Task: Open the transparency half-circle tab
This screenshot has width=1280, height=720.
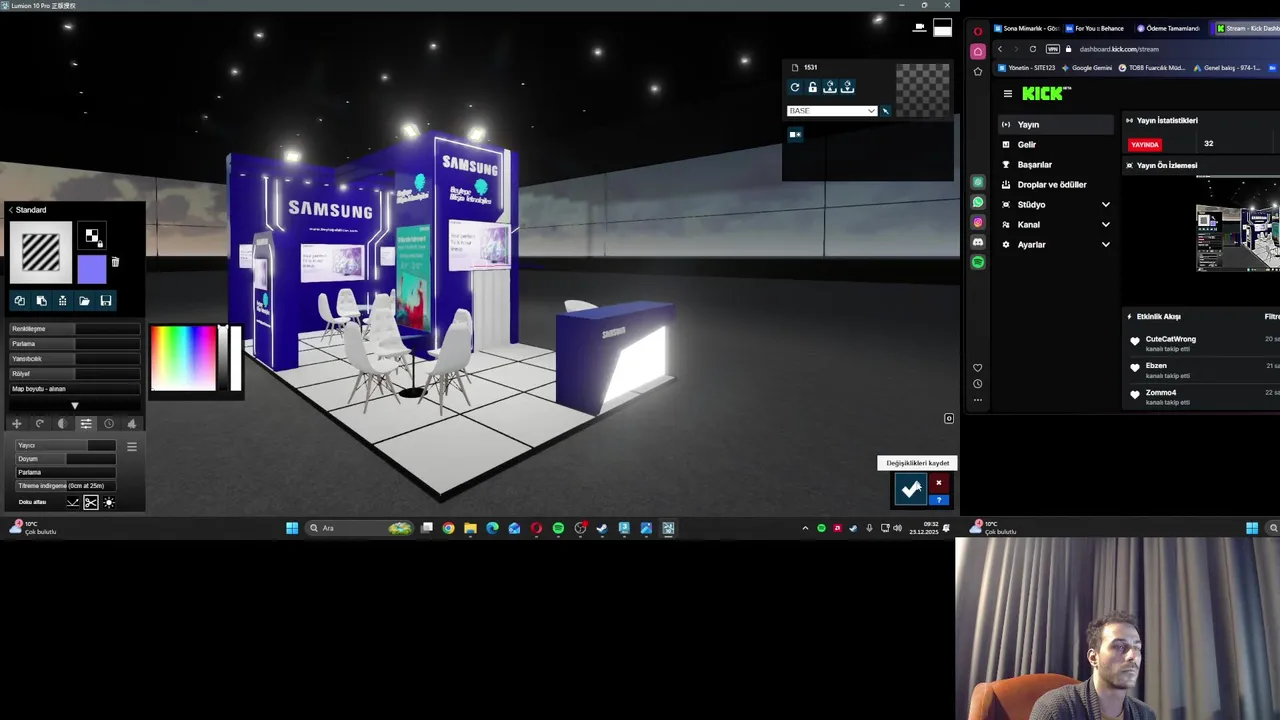Action: (x=62, y=424)
